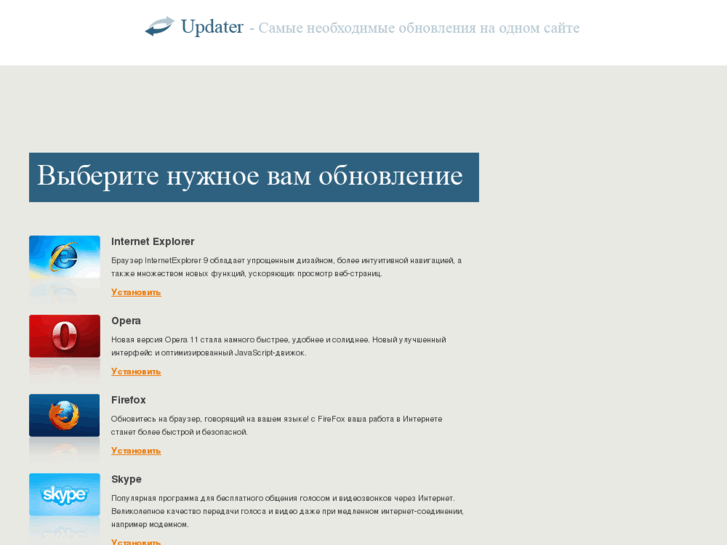Click the 'Firefox' heading
727x545 pixels.
click(128, 400)
